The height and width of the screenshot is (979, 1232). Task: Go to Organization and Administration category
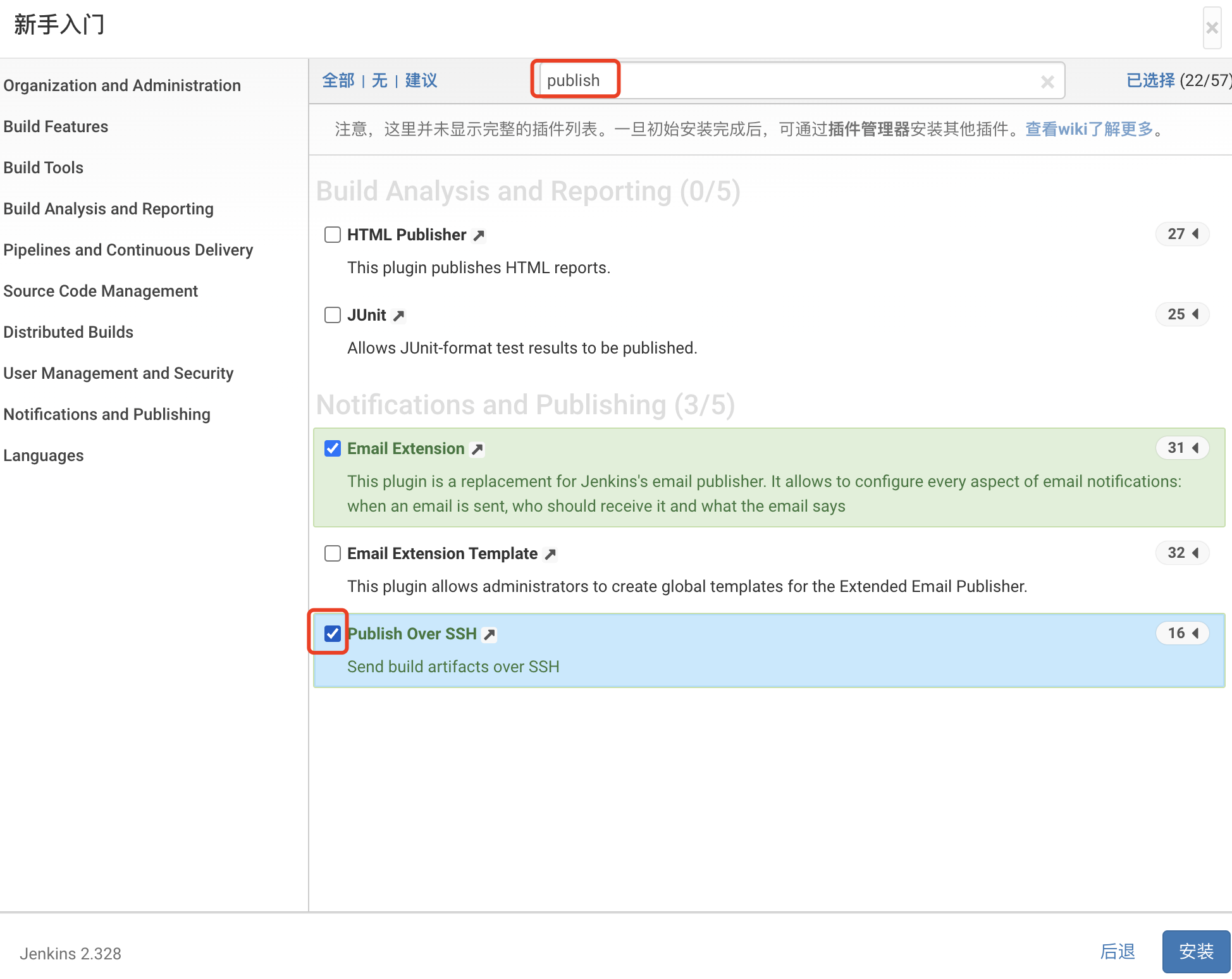(x=122, y=85)
